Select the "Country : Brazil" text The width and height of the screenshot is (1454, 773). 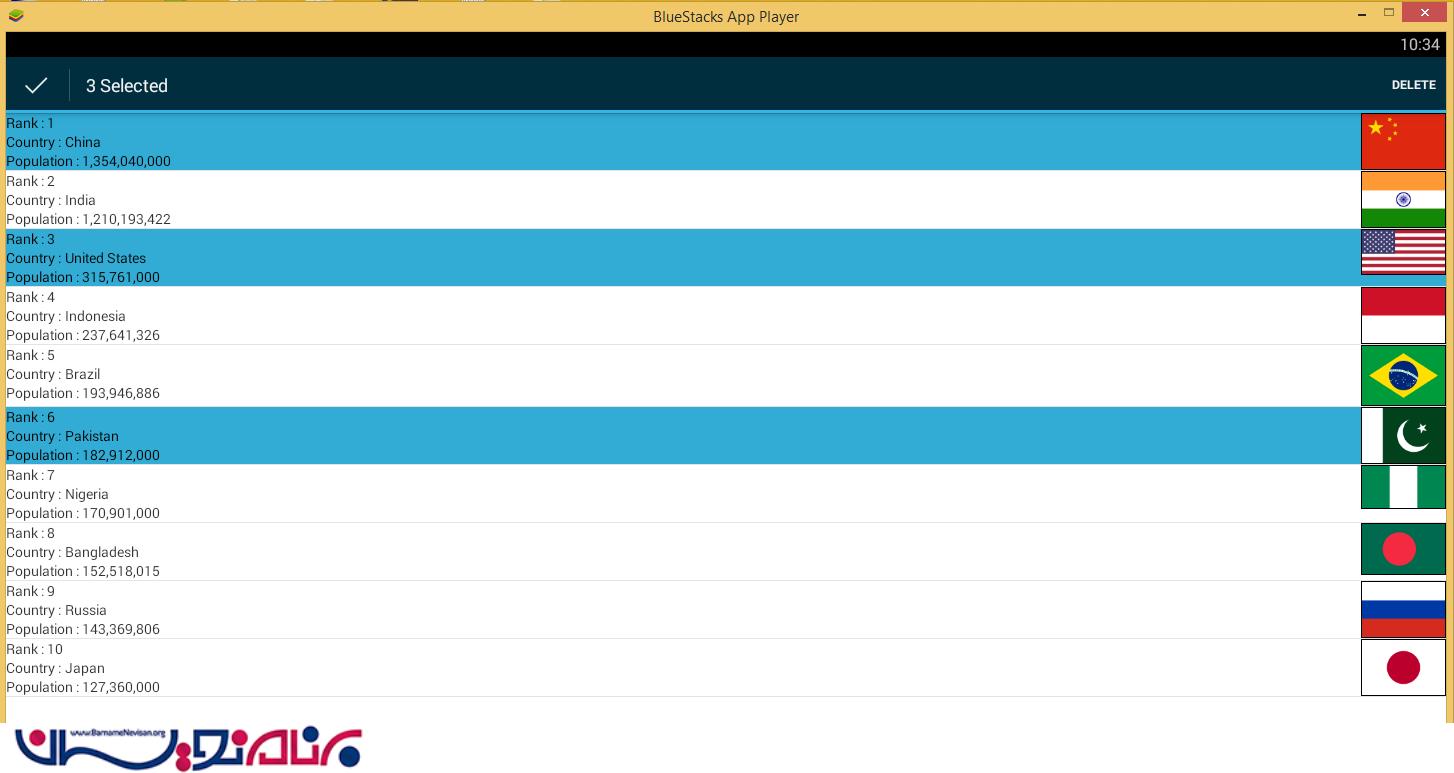53,374
